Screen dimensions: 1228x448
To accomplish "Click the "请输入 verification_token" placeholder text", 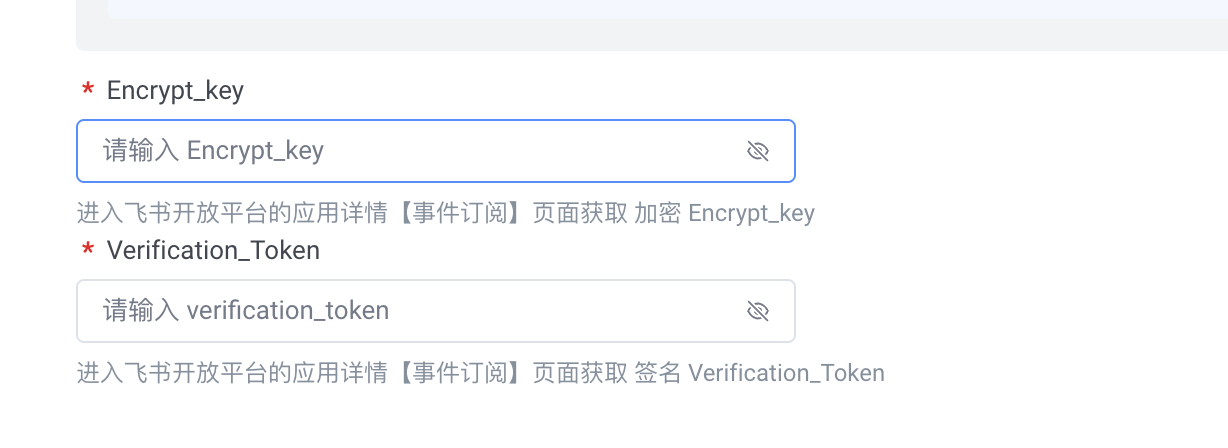I will pyautogui.click(x=246, y=311).
